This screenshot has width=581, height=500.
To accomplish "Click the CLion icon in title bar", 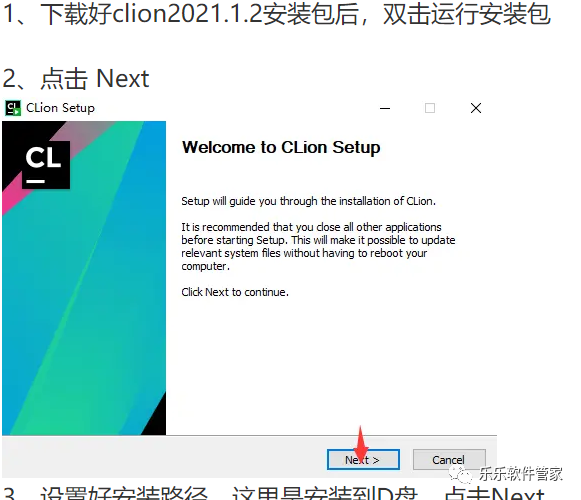I will coord(13,108).
